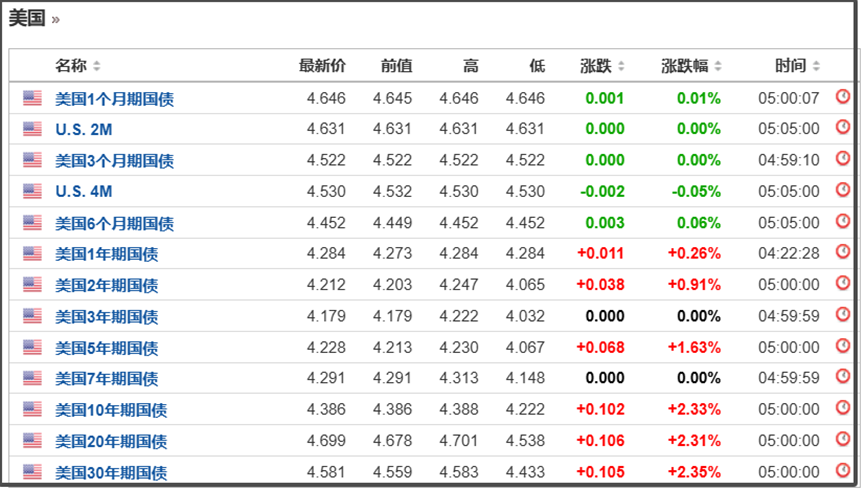The width and height of the screenshot is (865, 489).
Task: Sort the table by 涨跌幅 column
Action: pos(691,66)
